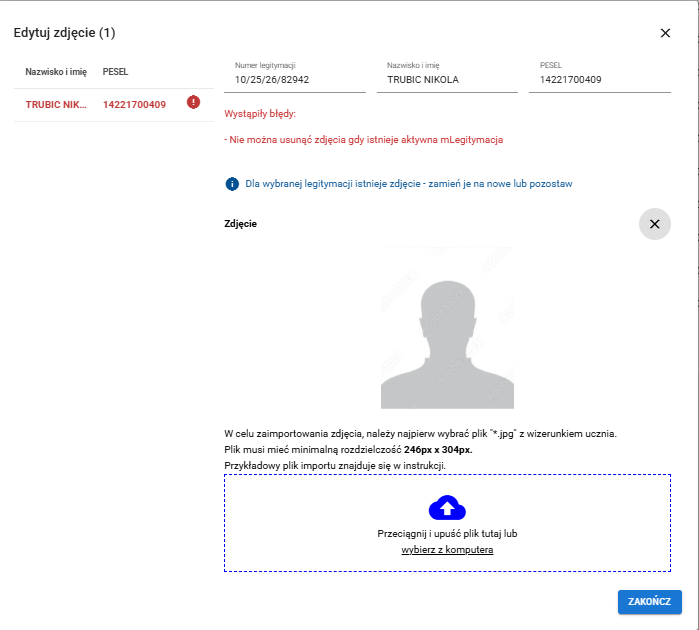Viewport: 699px width, 630px height.
Task: Click the 'Dla wybranej legitymacji' info message
Action: pos(408,184)
